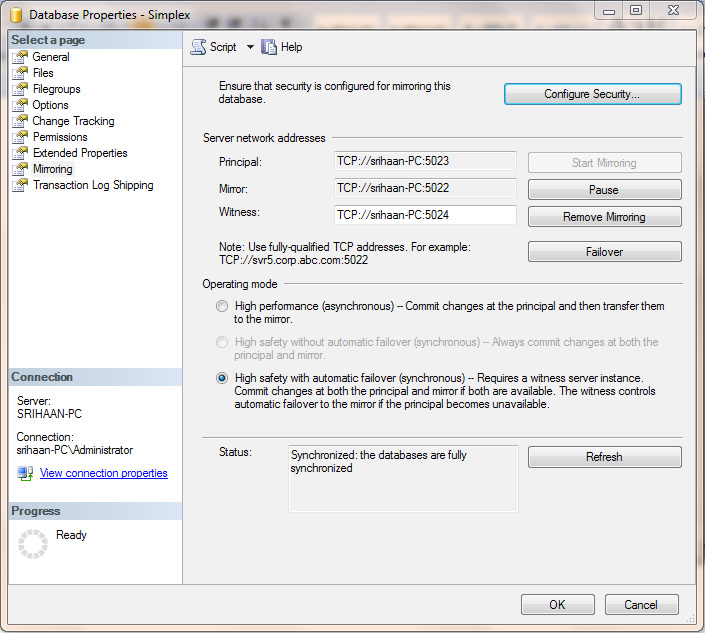705x633 pixels.
Task: Click the connection properties computer icon
Action: pyautogui.click(x=25, y=473)
